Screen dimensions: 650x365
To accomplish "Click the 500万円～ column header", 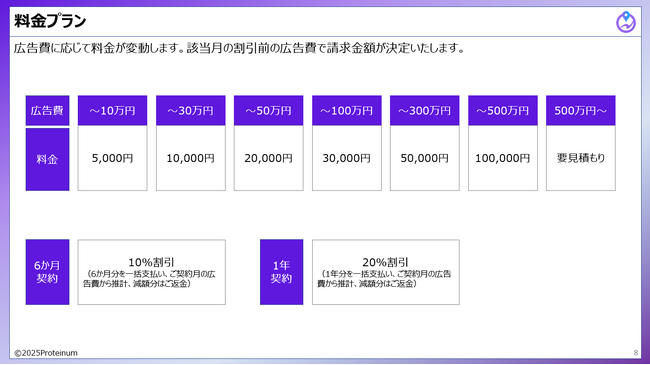I will click(x=581, y=111).
